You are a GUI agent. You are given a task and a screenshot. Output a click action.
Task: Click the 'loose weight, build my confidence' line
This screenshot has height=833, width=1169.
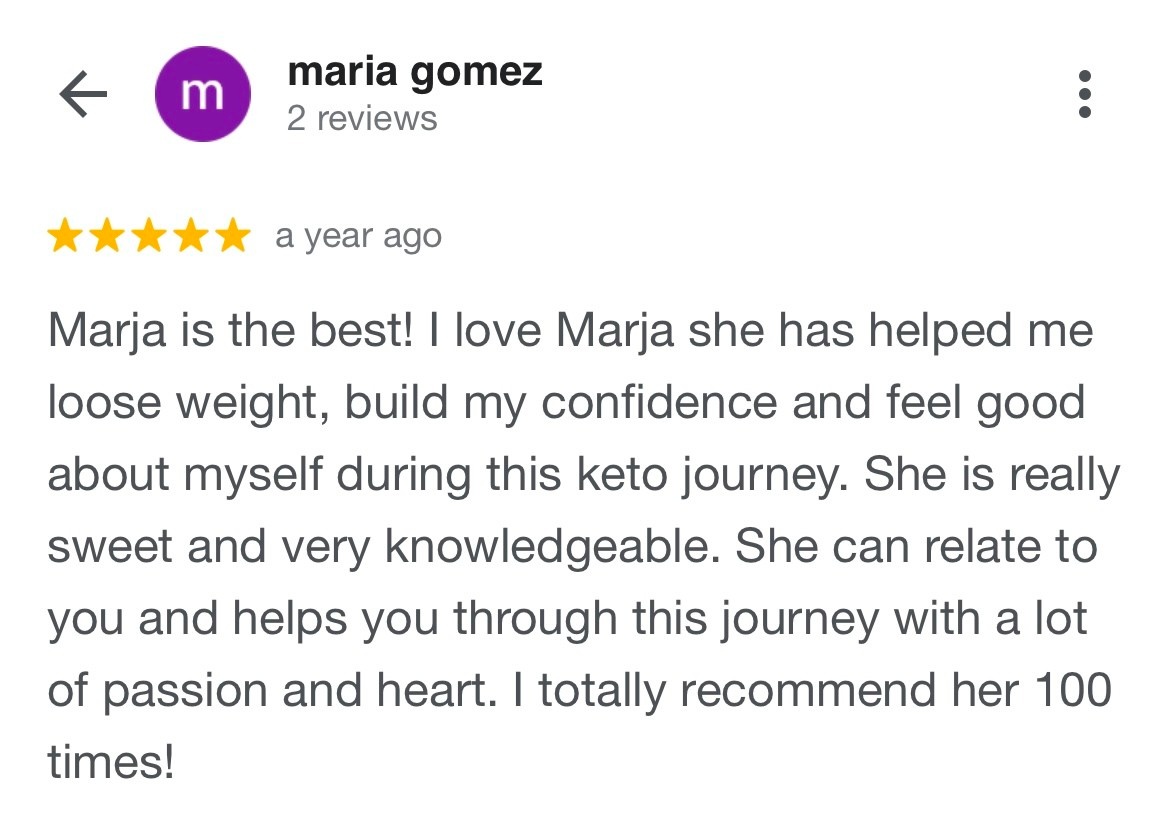[412, 403]
